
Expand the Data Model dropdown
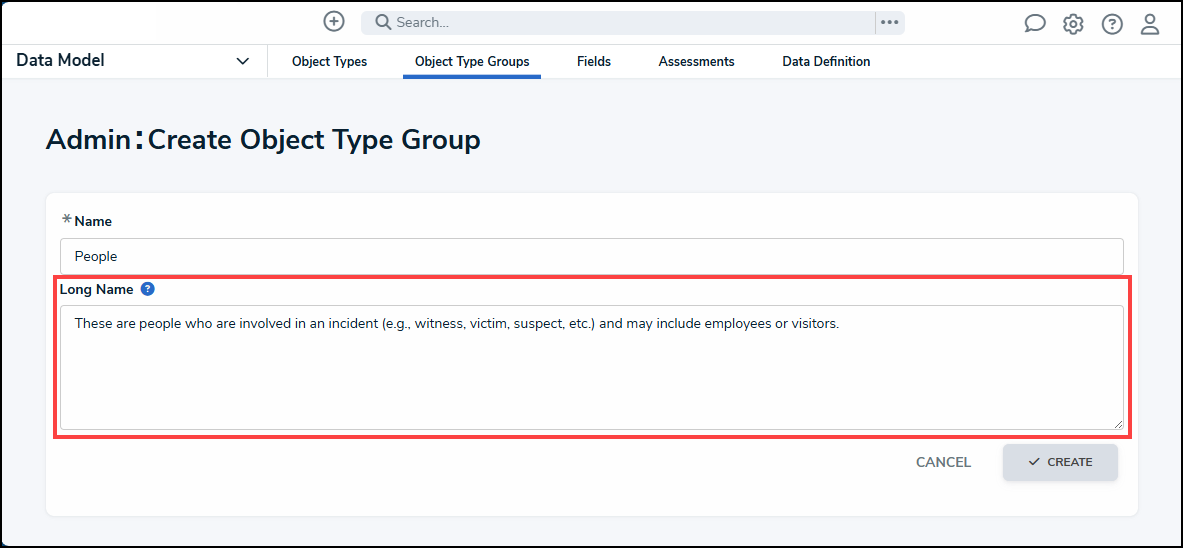[x=242, y=61]
